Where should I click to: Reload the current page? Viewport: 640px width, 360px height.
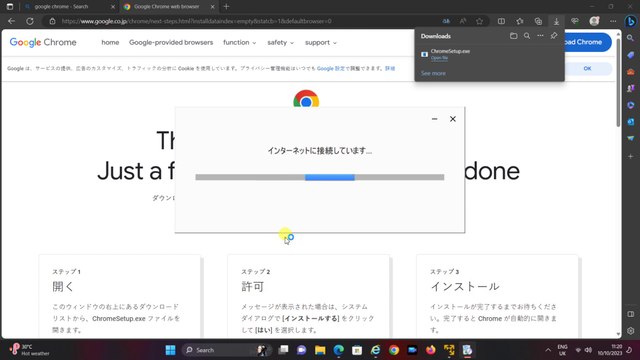30,21
